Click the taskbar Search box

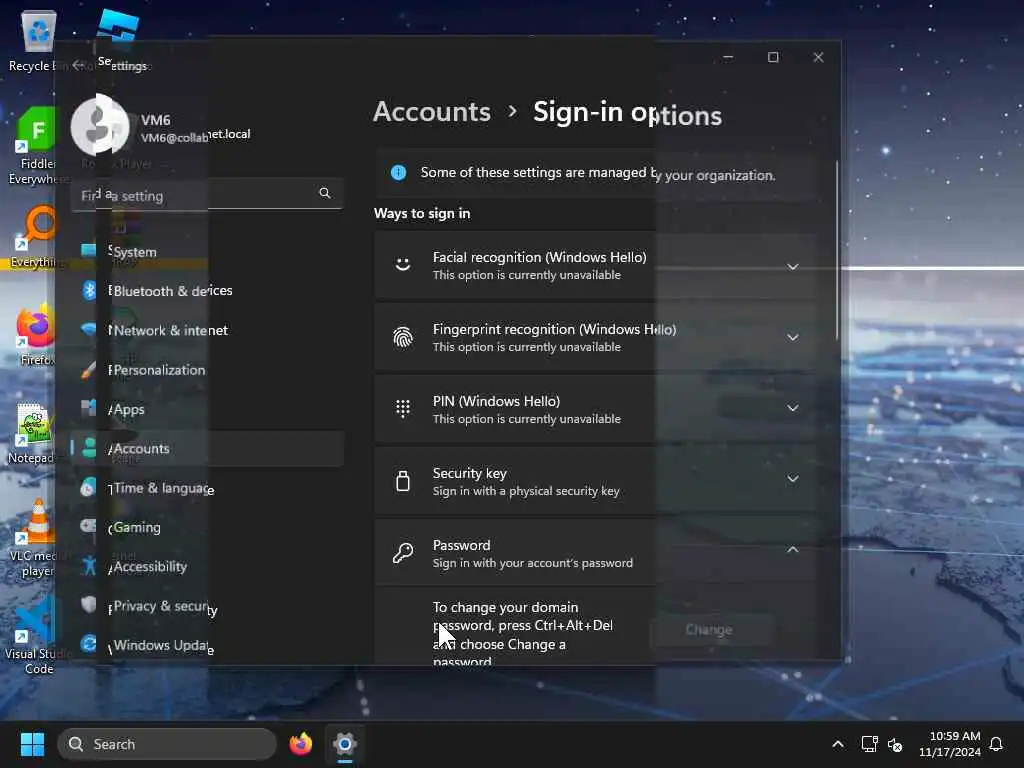pos(167,744)
